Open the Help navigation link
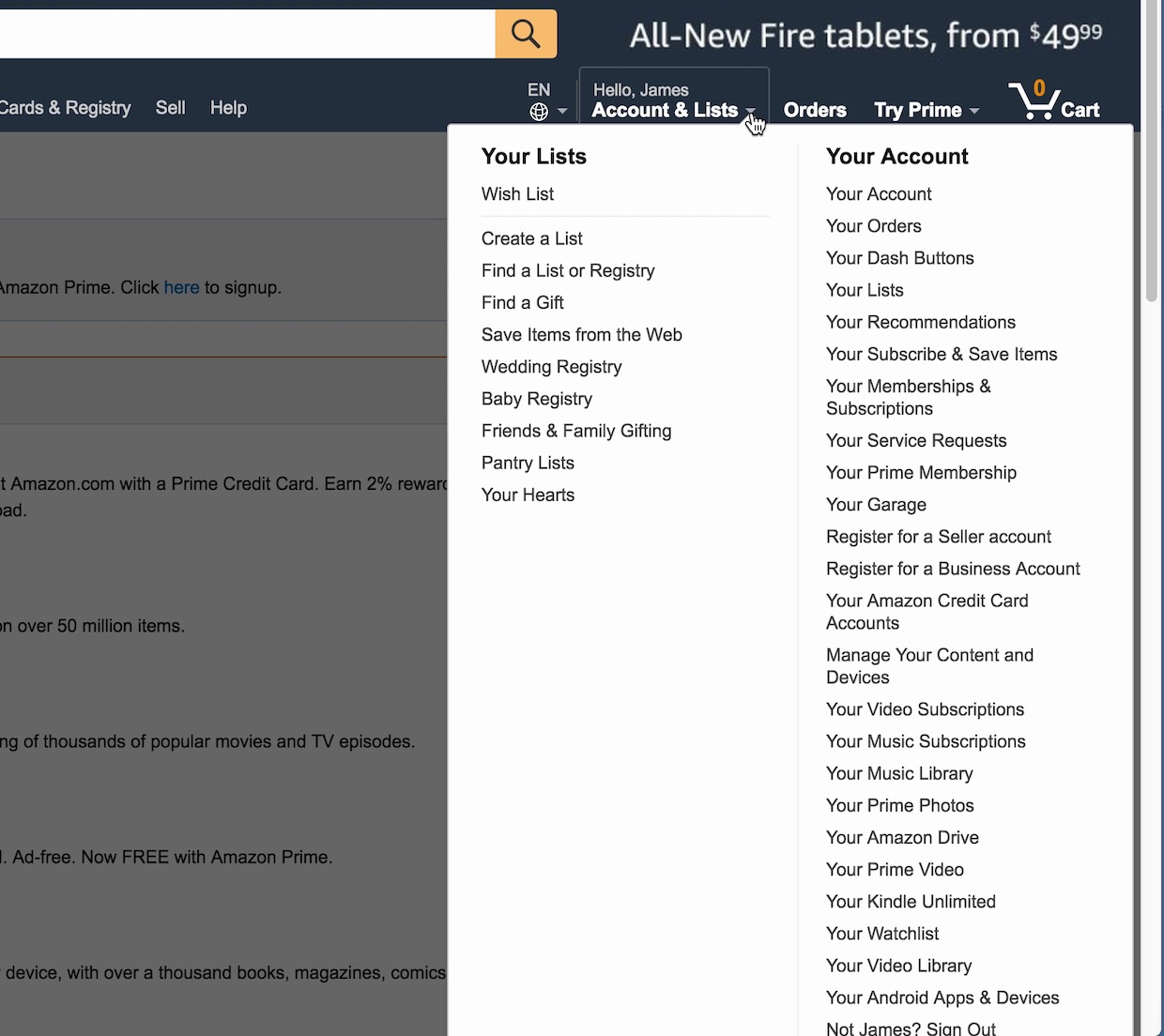The width and height of the screenshot is (1164, 1036). click(x=228, y=108)
